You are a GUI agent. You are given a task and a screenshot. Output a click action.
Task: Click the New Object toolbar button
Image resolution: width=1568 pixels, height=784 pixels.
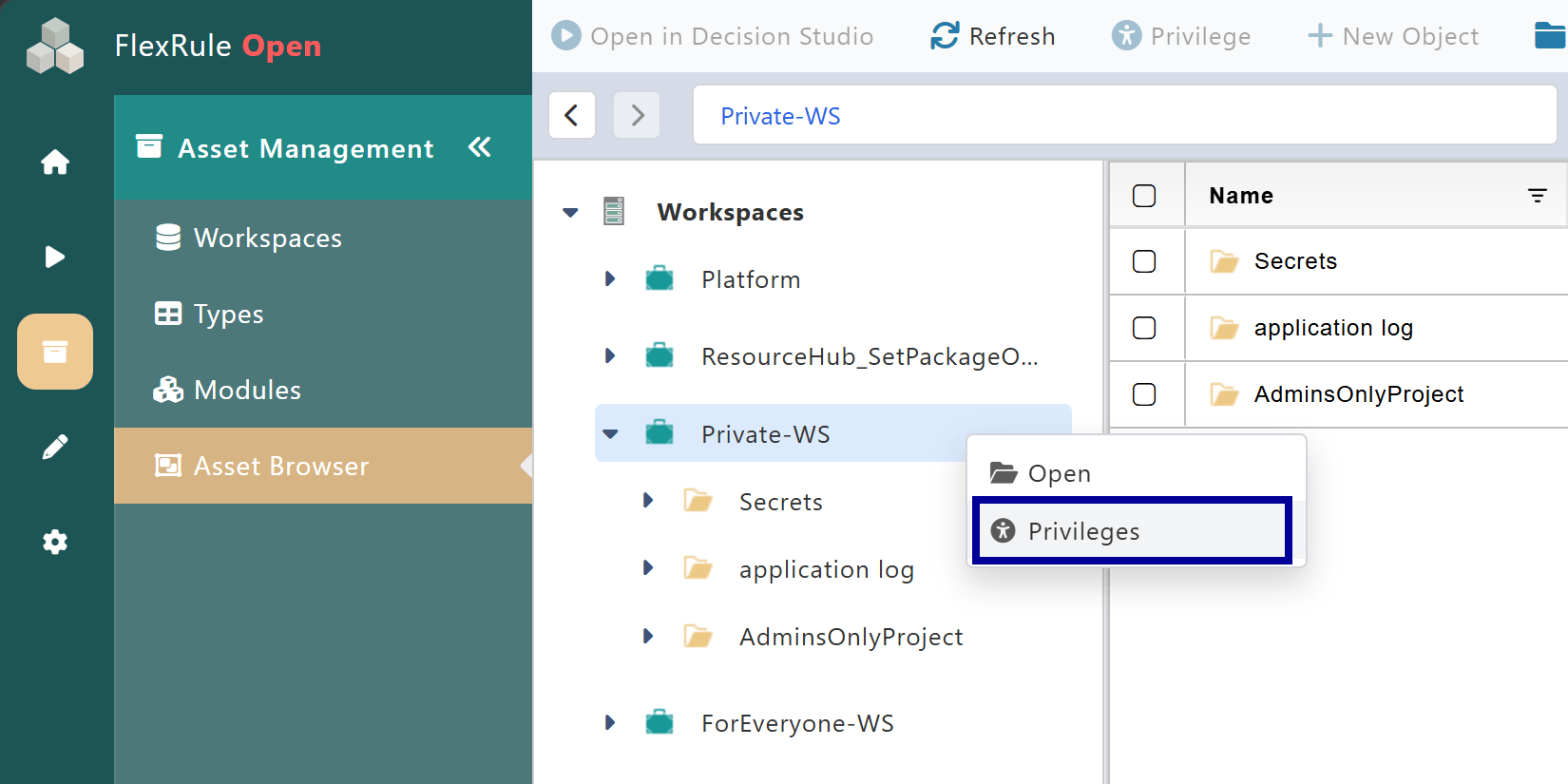click(1393, 36)
